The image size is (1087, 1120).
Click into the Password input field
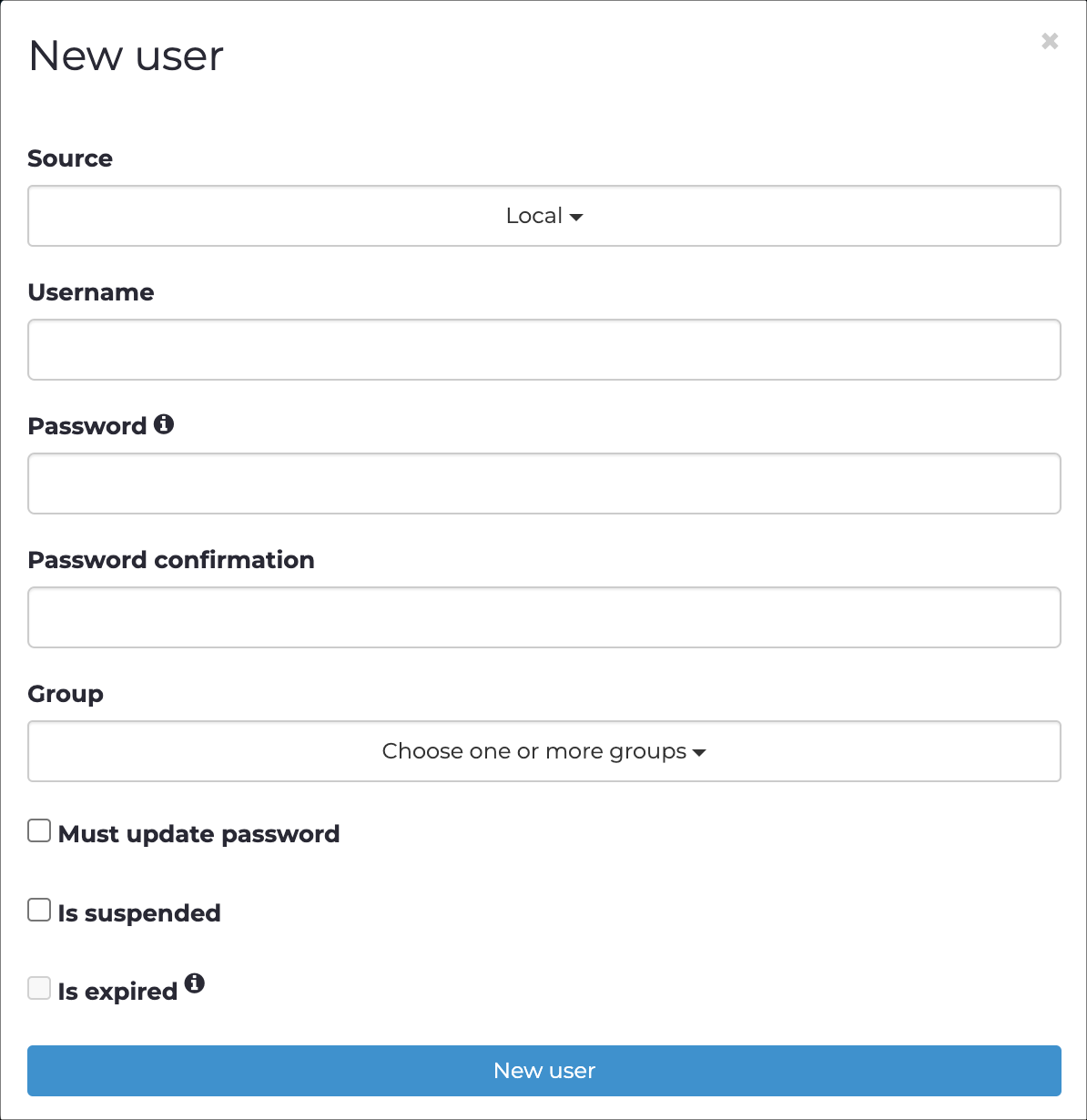pos(544,484)
